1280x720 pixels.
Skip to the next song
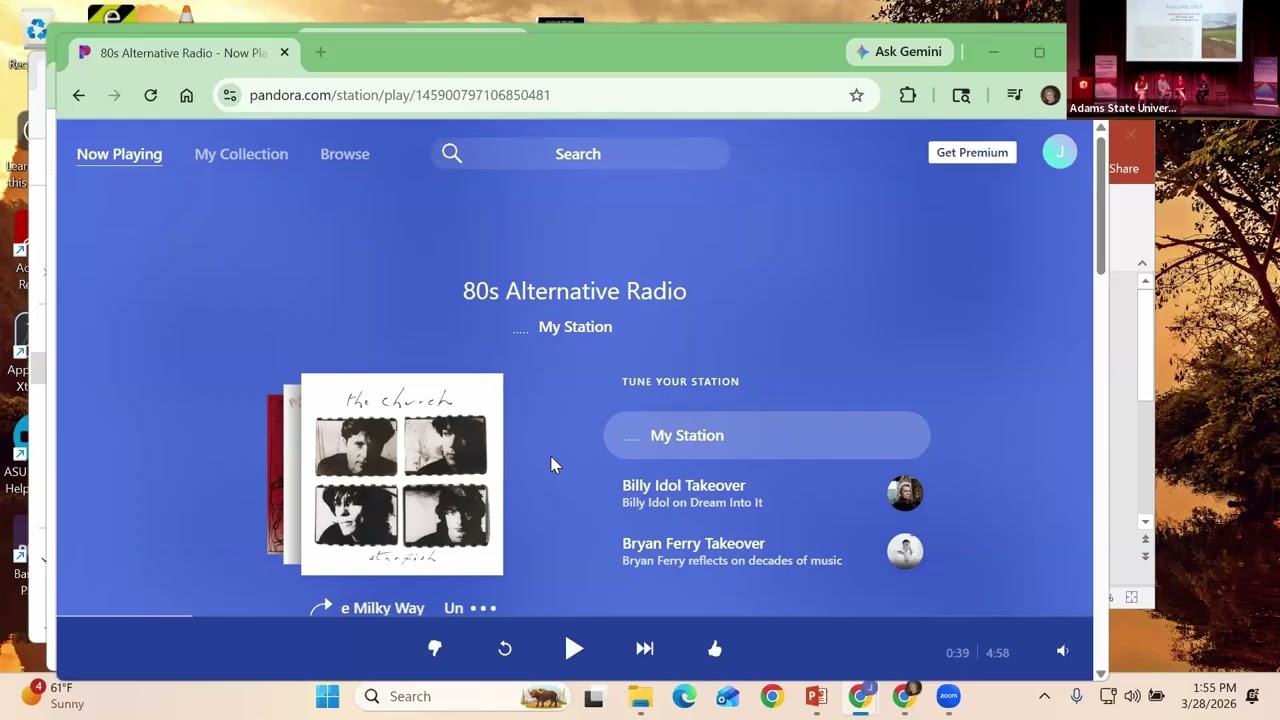tap(645, 649)
